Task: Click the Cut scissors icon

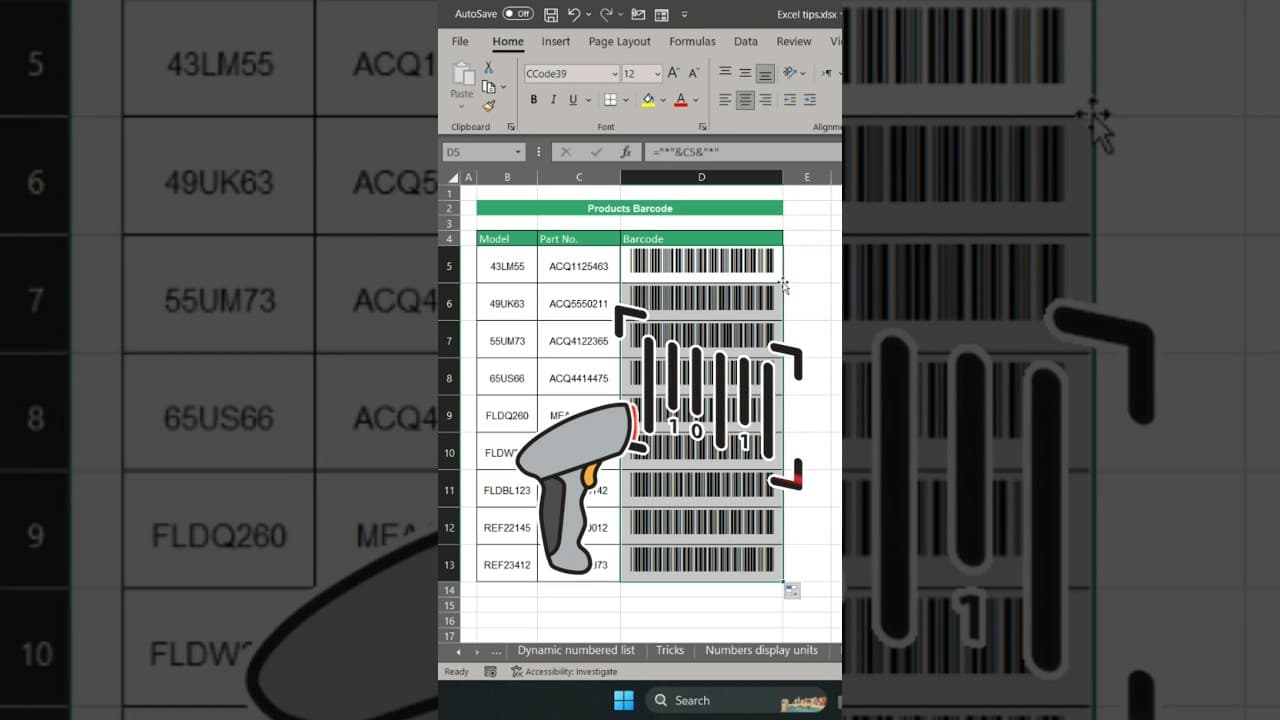Action: [x=488, y=68]
